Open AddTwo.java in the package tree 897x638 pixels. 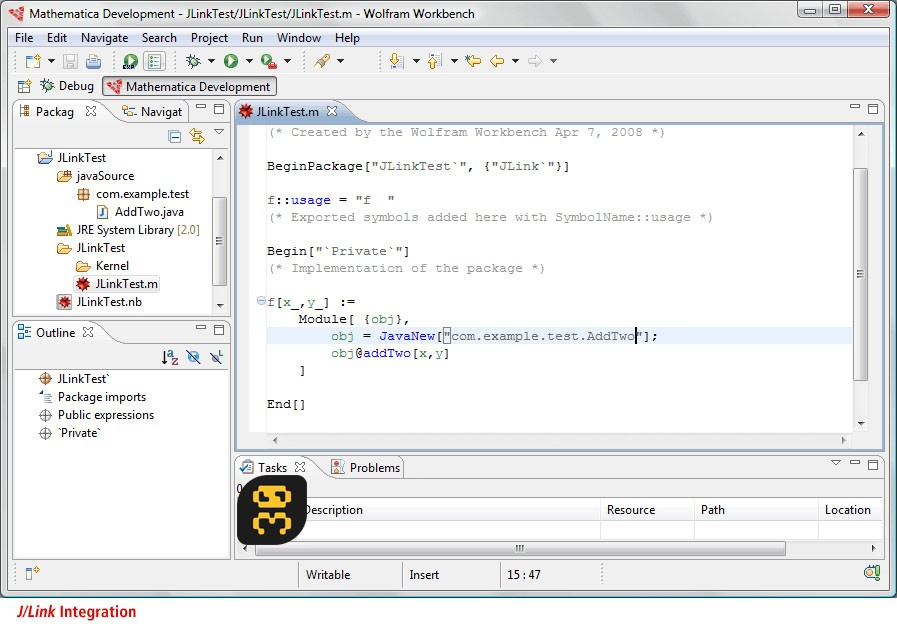[148, 212]
